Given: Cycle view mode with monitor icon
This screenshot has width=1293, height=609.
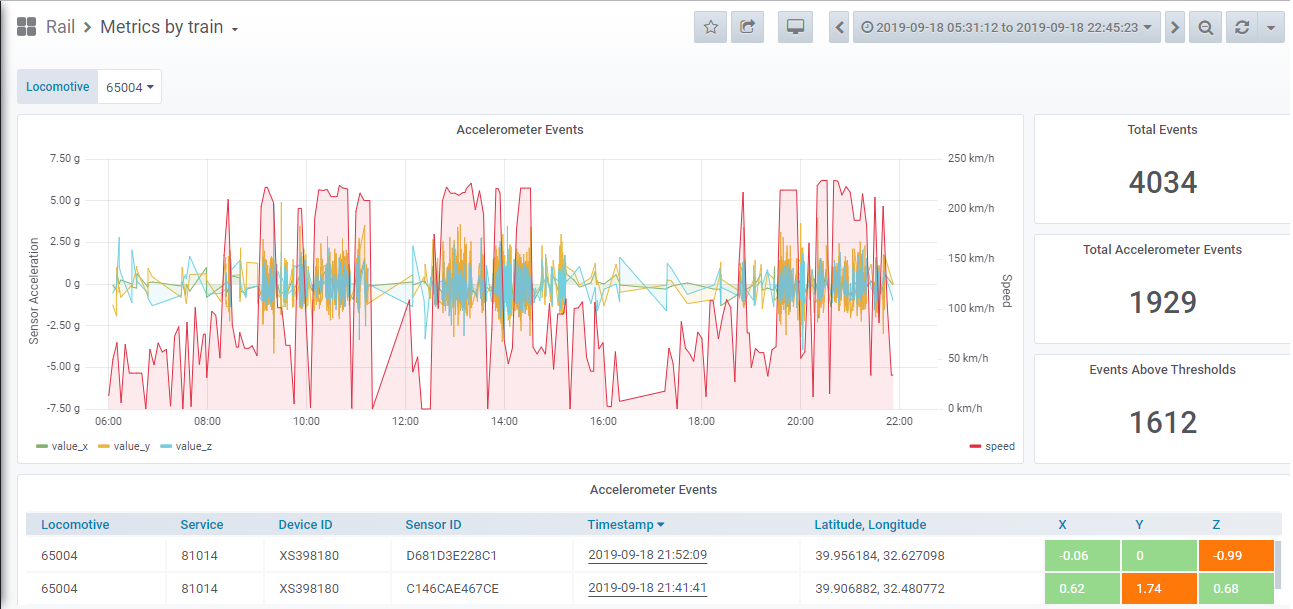Looking at the screenshot, I should 795,27.
